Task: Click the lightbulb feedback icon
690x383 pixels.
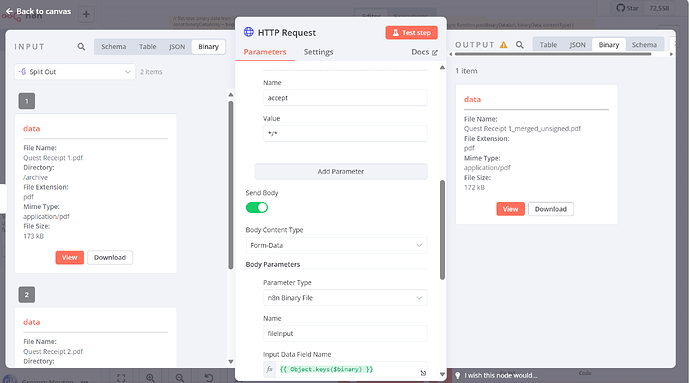Action: pyautogui.click(x=458, y=375)
